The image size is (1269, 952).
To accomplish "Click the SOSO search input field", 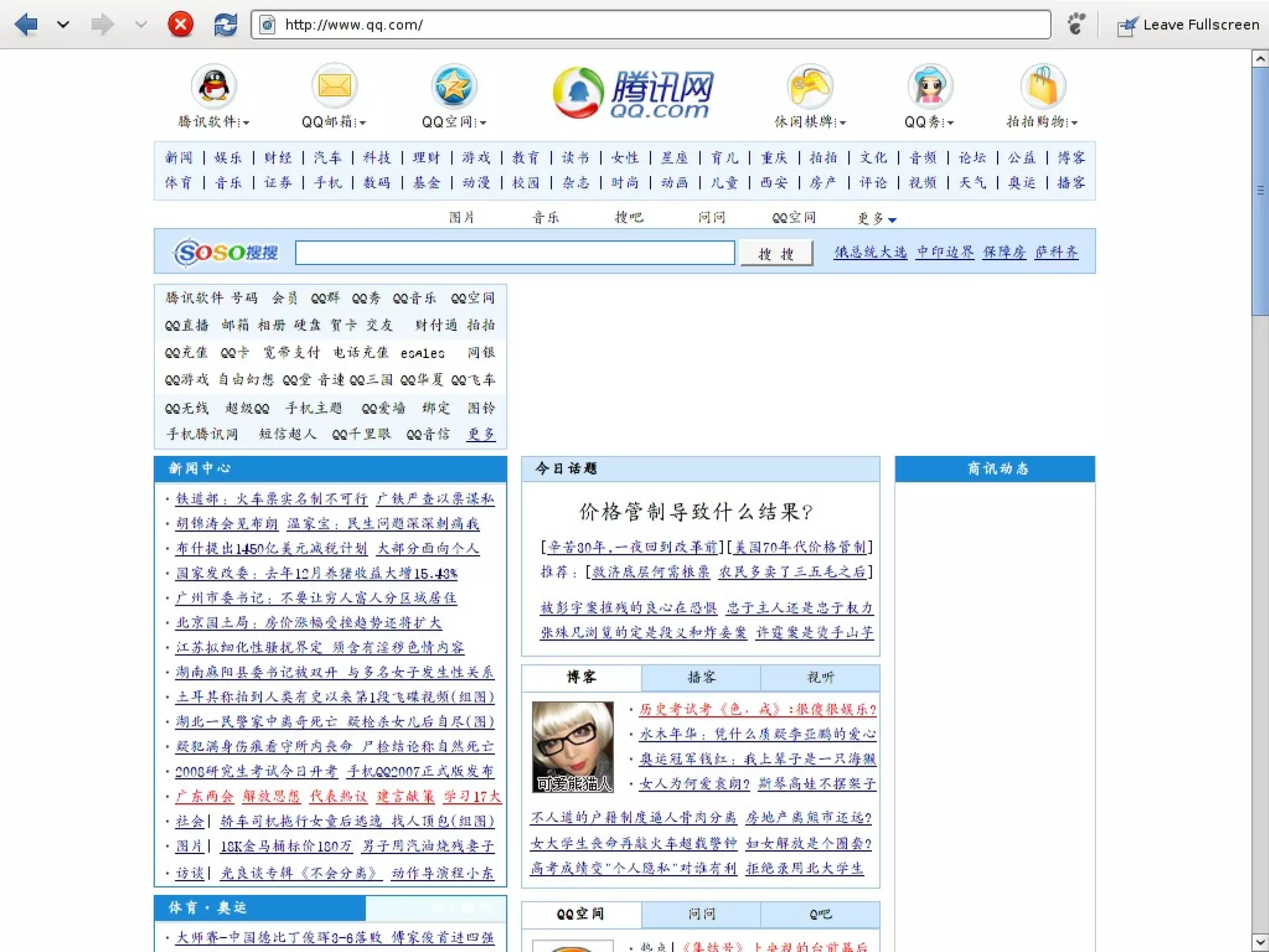I will [514, 253].
